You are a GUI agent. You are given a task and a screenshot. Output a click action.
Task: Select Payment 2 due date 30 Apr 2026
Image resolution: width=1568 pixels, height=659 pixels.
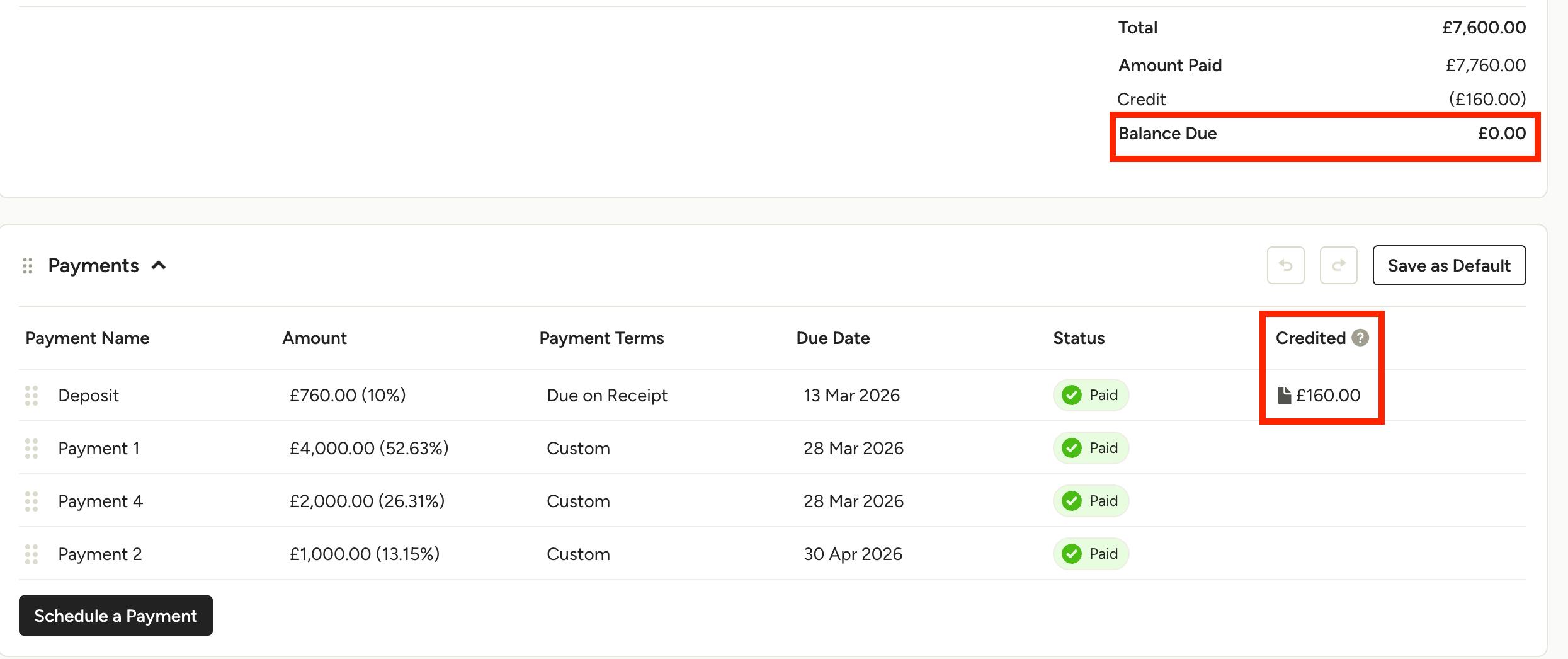853,554
